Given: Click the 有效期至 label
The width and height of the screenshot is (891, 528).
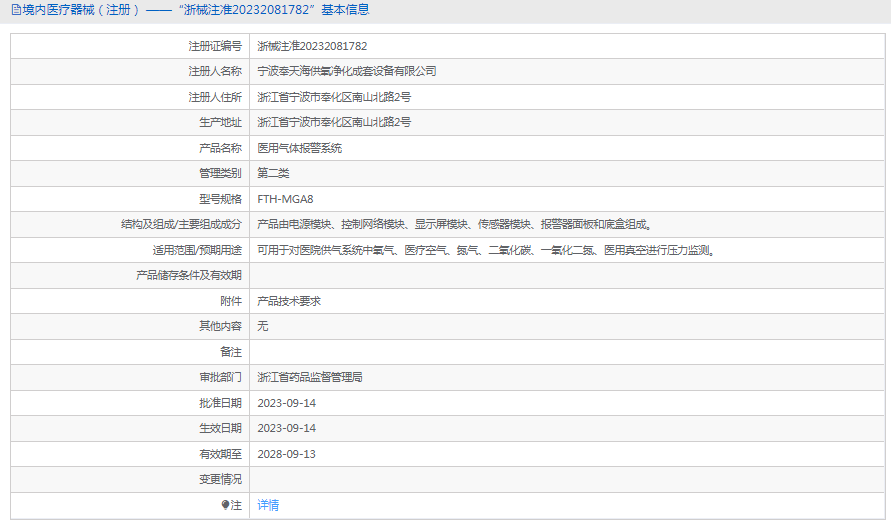Looking at the screenshot, I should click(x=220, y=454).
